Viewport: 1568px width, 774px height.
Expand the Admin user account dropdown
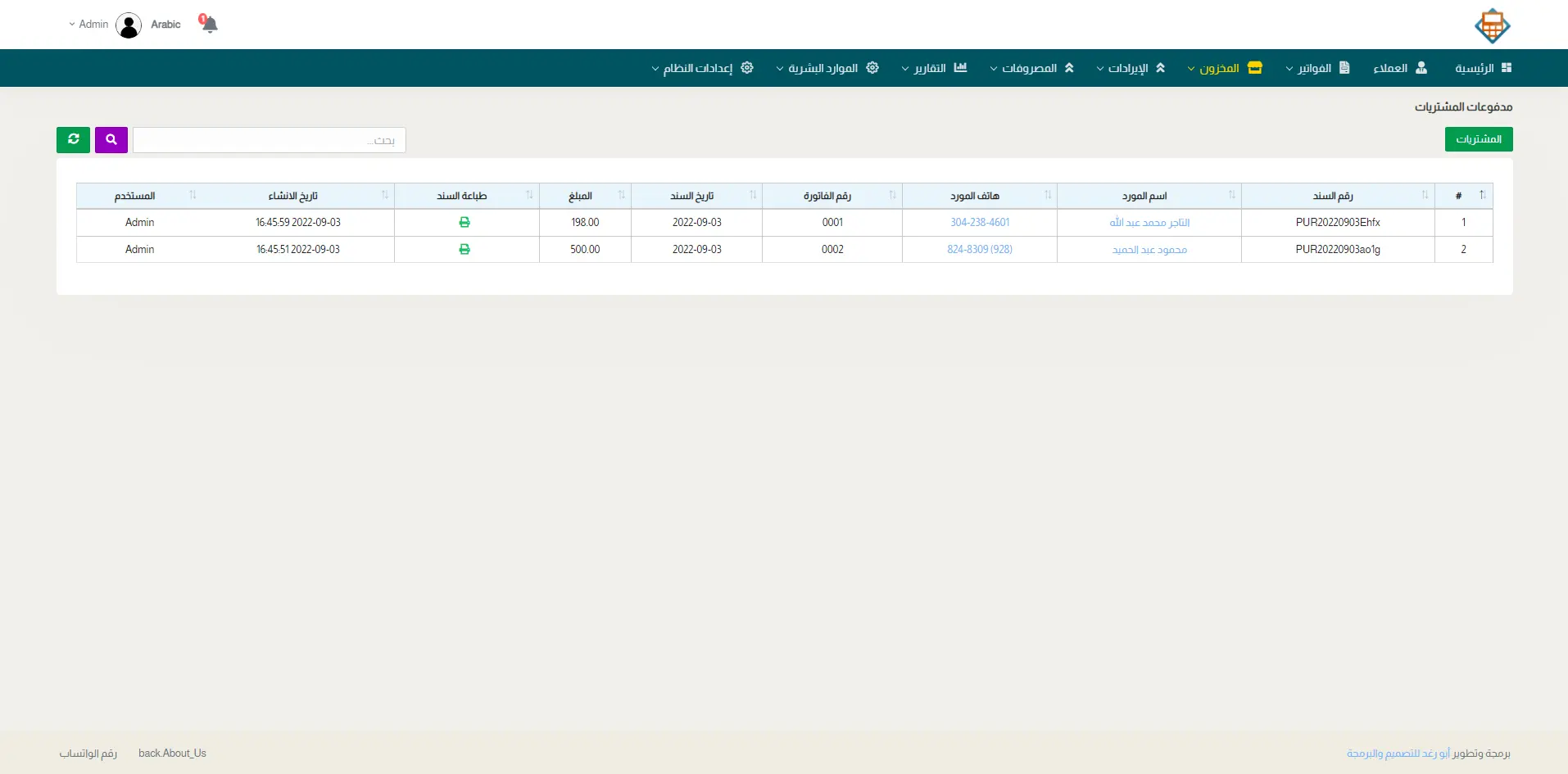point(88,25)
